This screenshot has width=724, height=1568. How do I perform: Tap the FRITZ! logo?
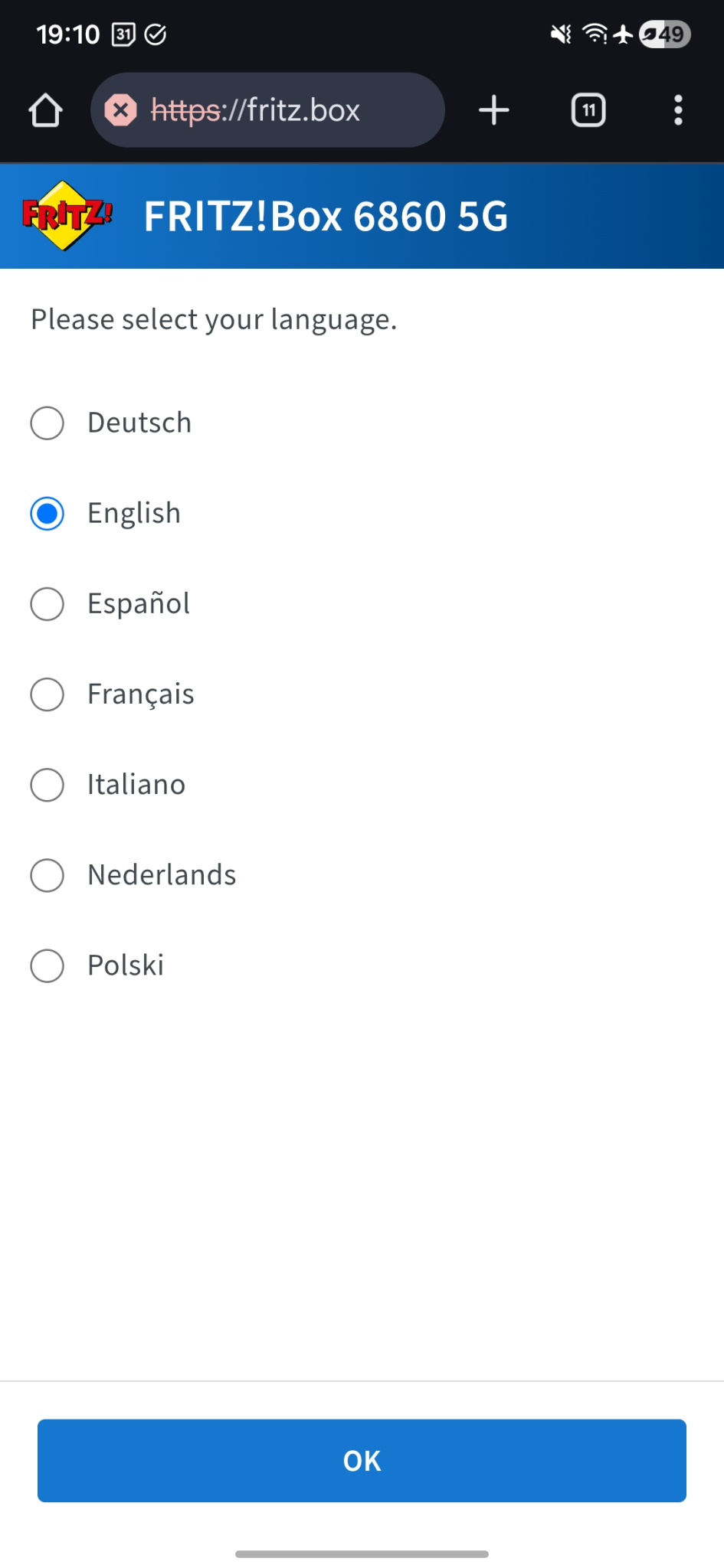[67, 216]
